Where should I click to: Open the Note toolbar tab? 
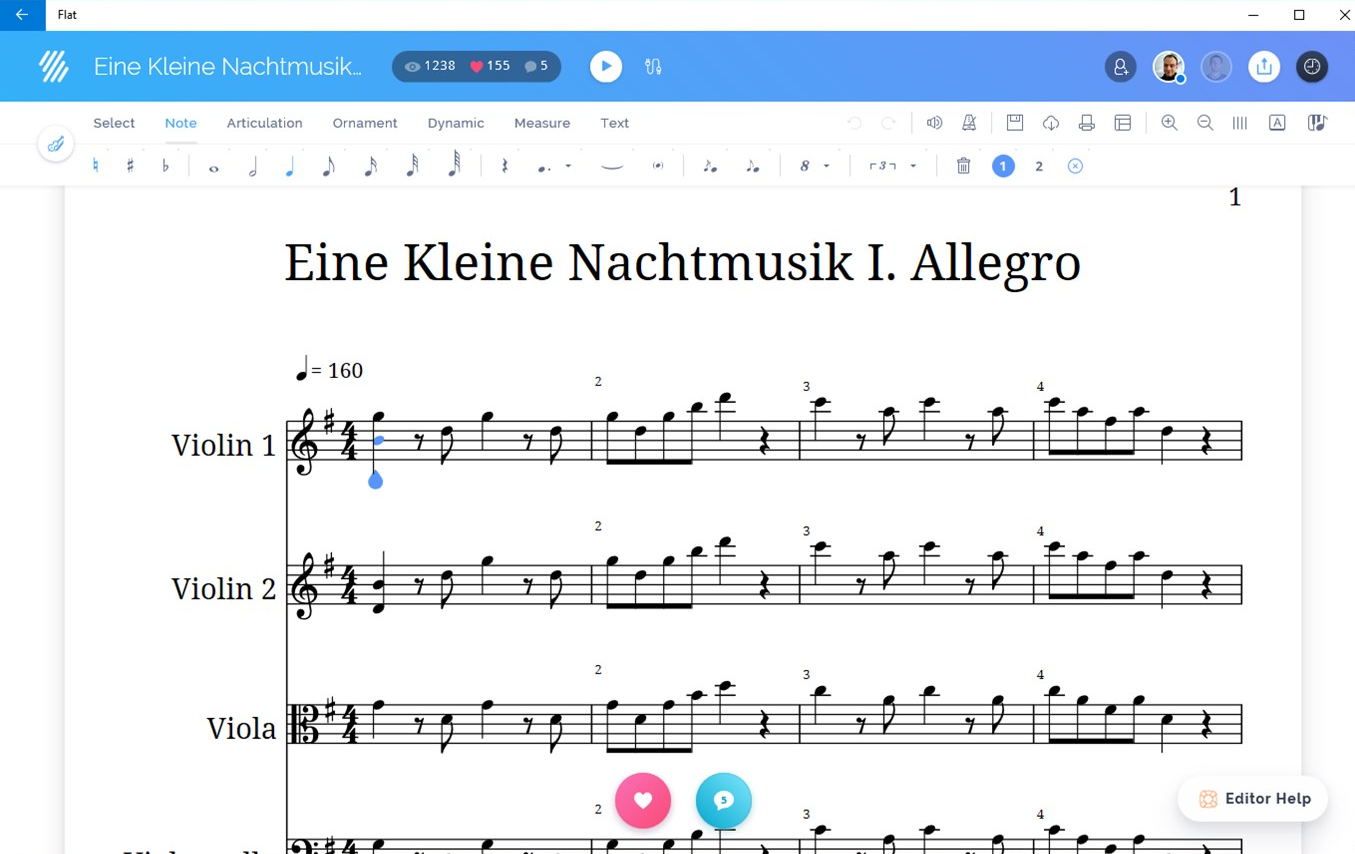(181, 123)
